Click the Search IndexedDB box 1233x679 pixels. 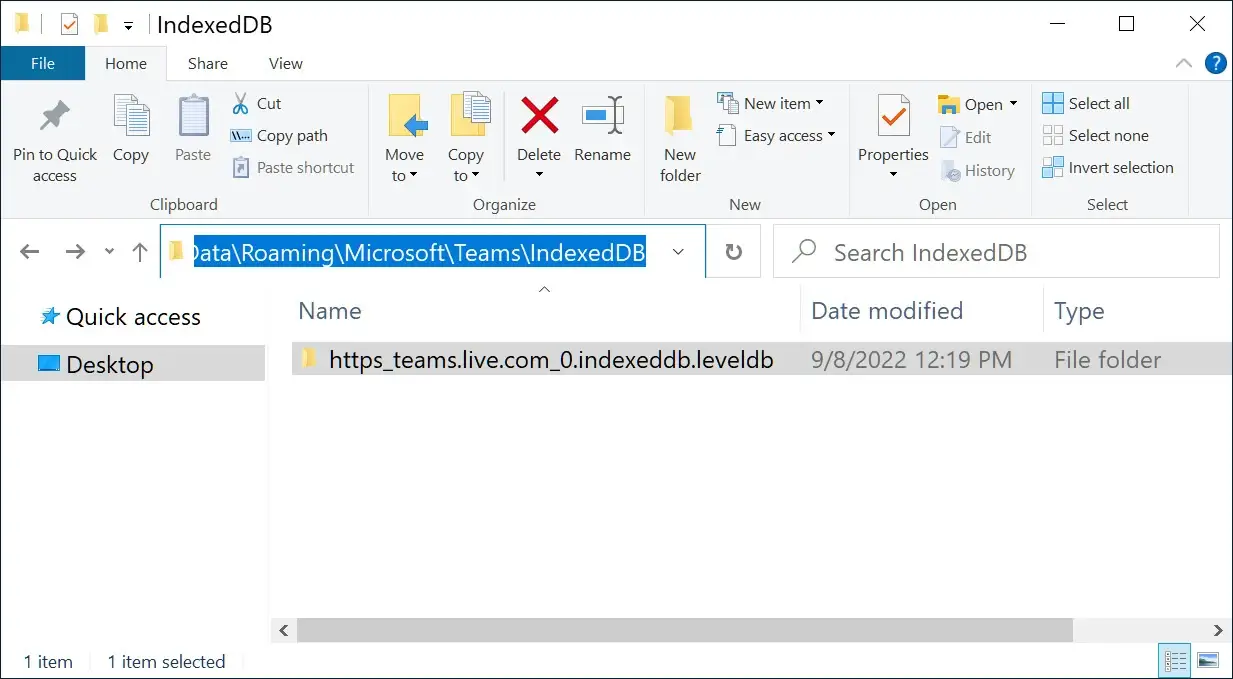[x=996, y=252]
